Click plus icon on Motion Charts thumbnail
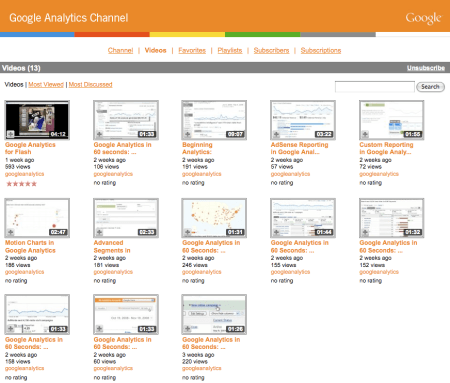 10,232
